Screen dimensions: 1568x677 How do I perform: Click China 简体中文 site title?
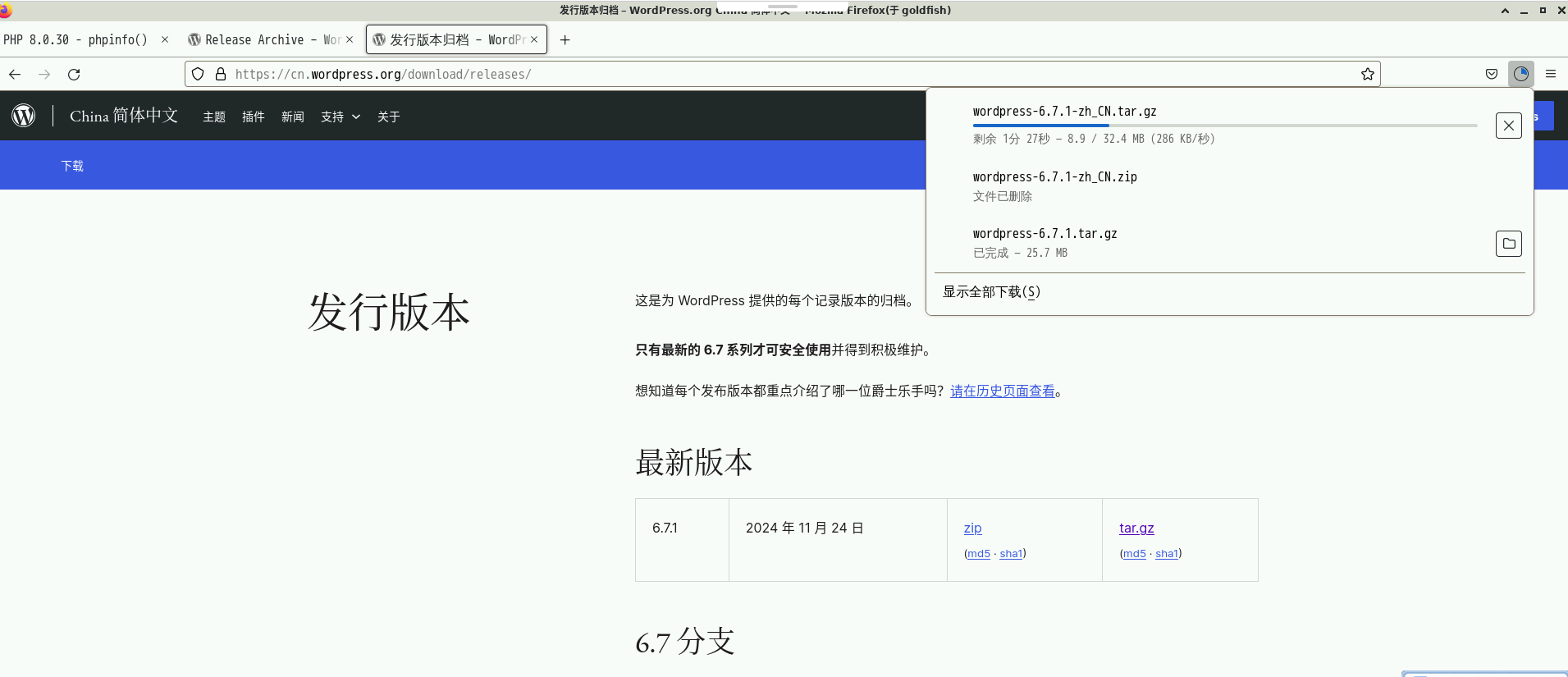point(124,116)
